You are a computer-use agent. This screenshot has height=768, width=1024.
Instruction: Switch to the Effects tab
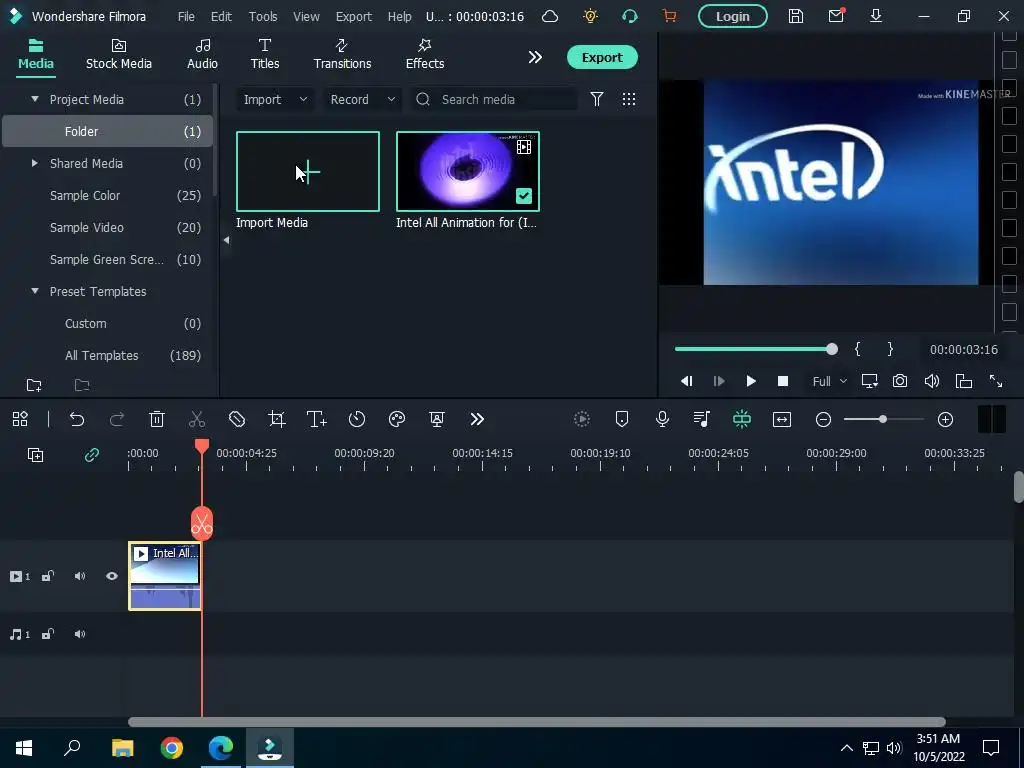[x=424, y=54]
